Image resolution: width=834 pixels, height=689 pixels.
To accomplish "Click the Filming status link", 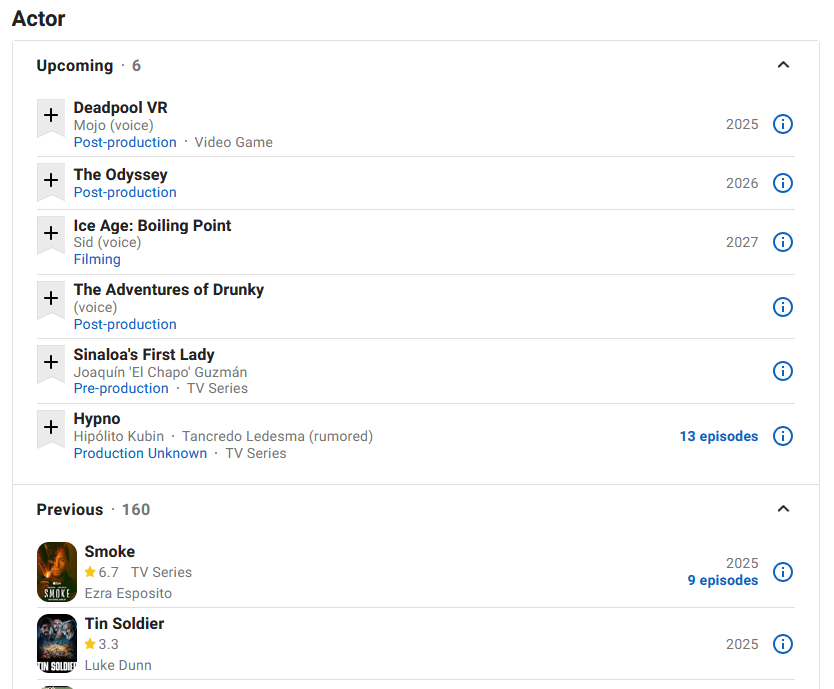I will point(97,259).
